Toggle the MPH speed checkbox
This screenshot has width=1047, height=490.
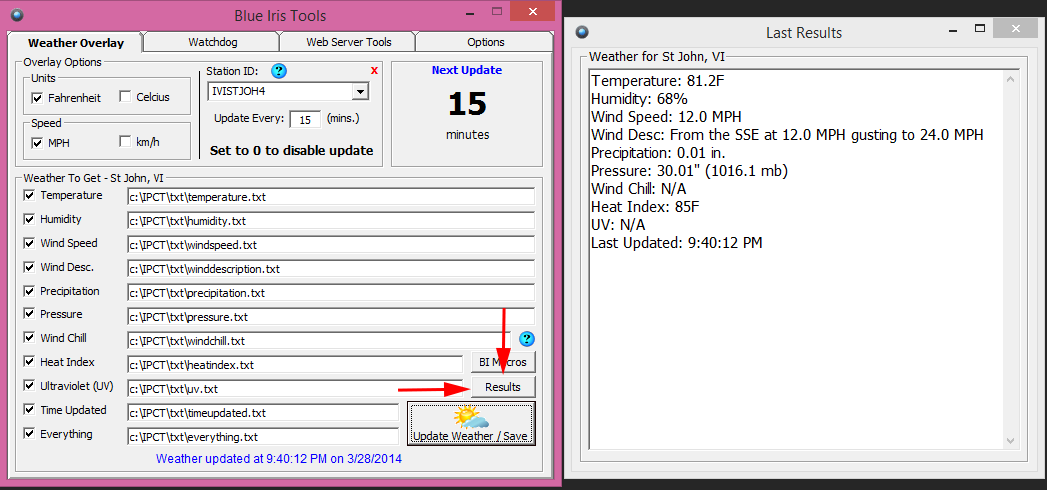coord(37,143)
